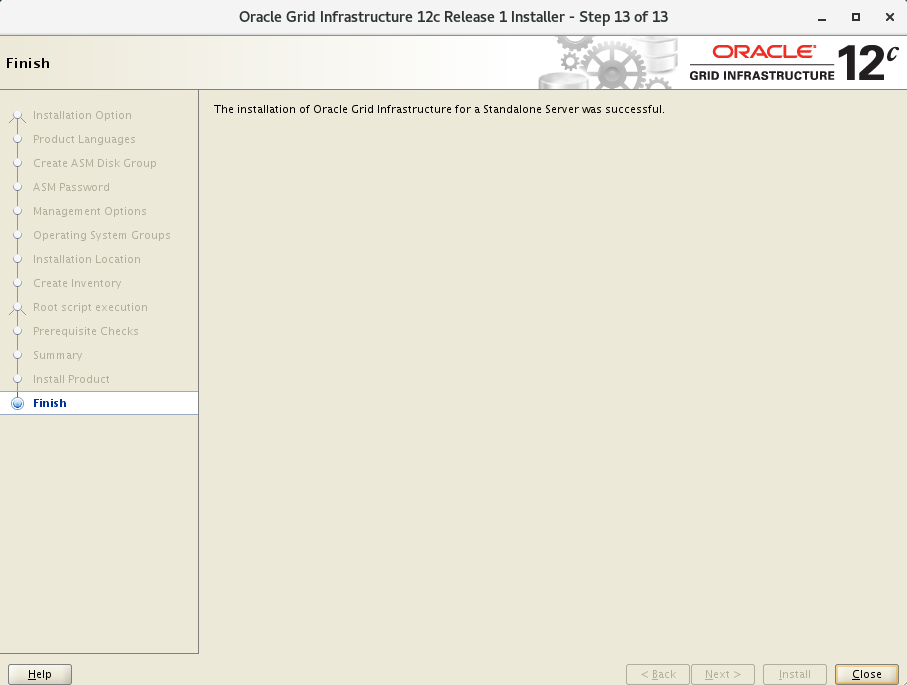Click the disabled Install button
Screen dimensions: 907x685
pos(794,674)
